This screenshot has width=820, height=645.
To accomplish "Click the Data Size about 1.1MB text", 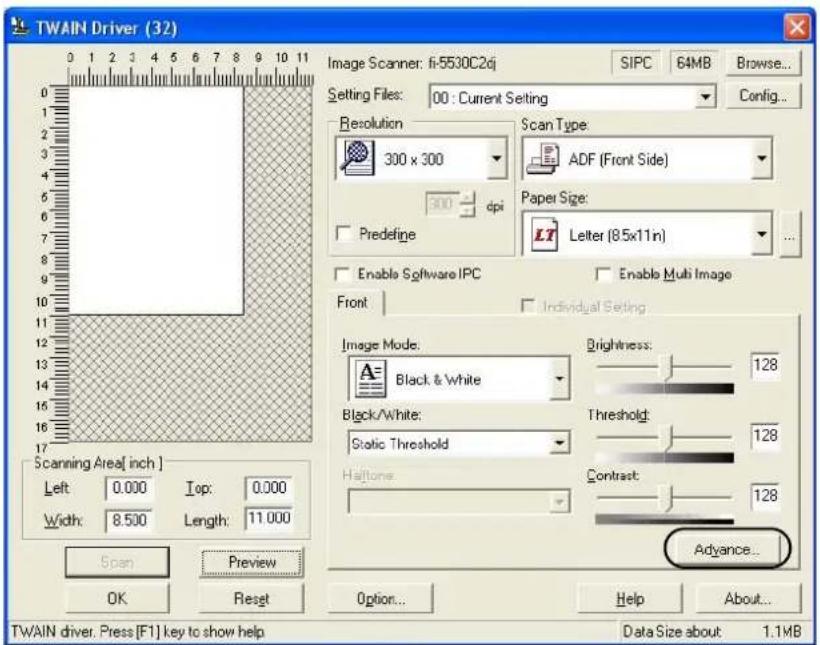I will [712, 632].
